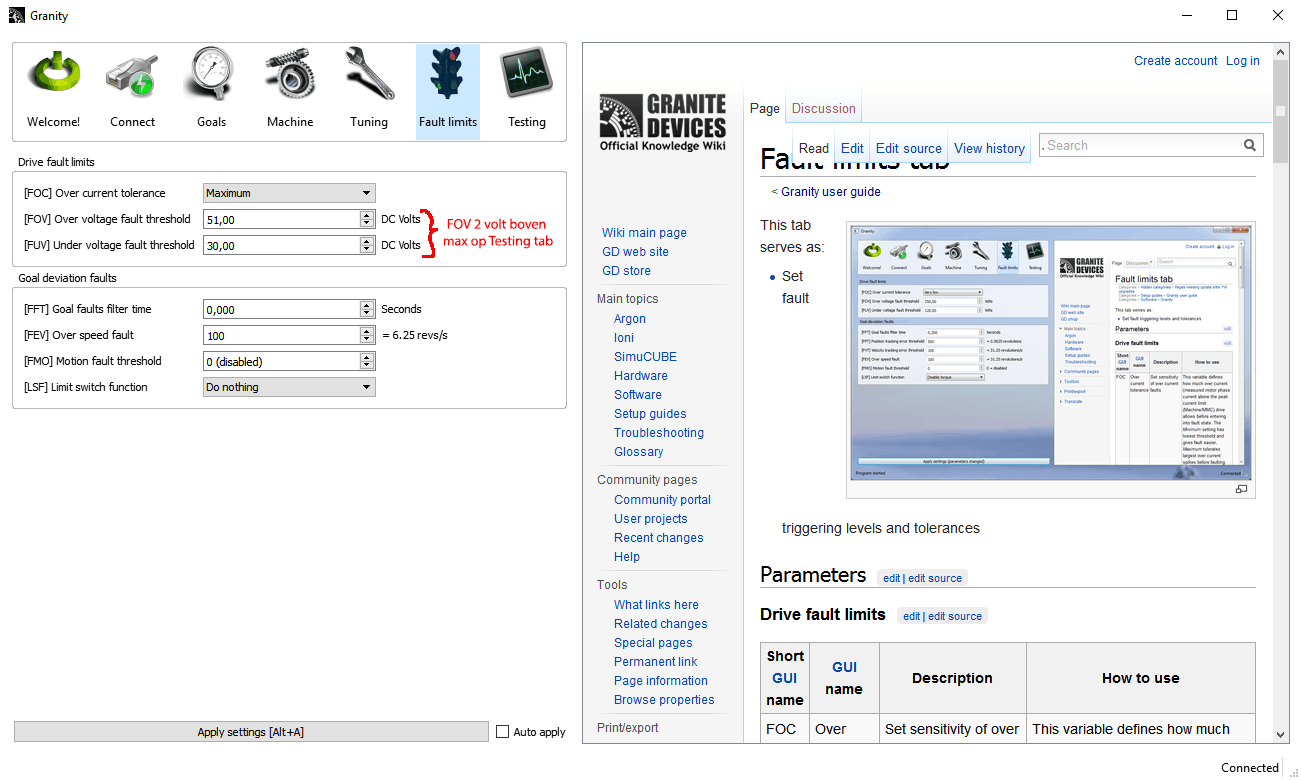Open the User projects link
1302x780 pixels.
651,519
